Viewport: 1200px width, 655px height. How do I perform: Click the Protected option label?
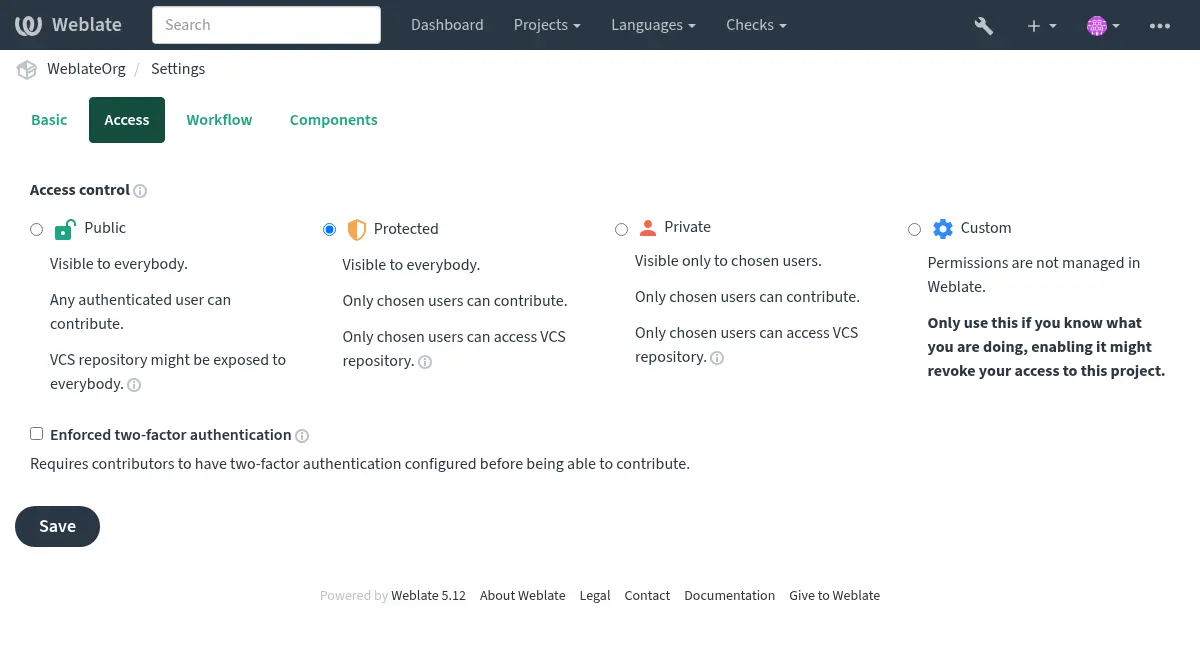pos(406,229)
